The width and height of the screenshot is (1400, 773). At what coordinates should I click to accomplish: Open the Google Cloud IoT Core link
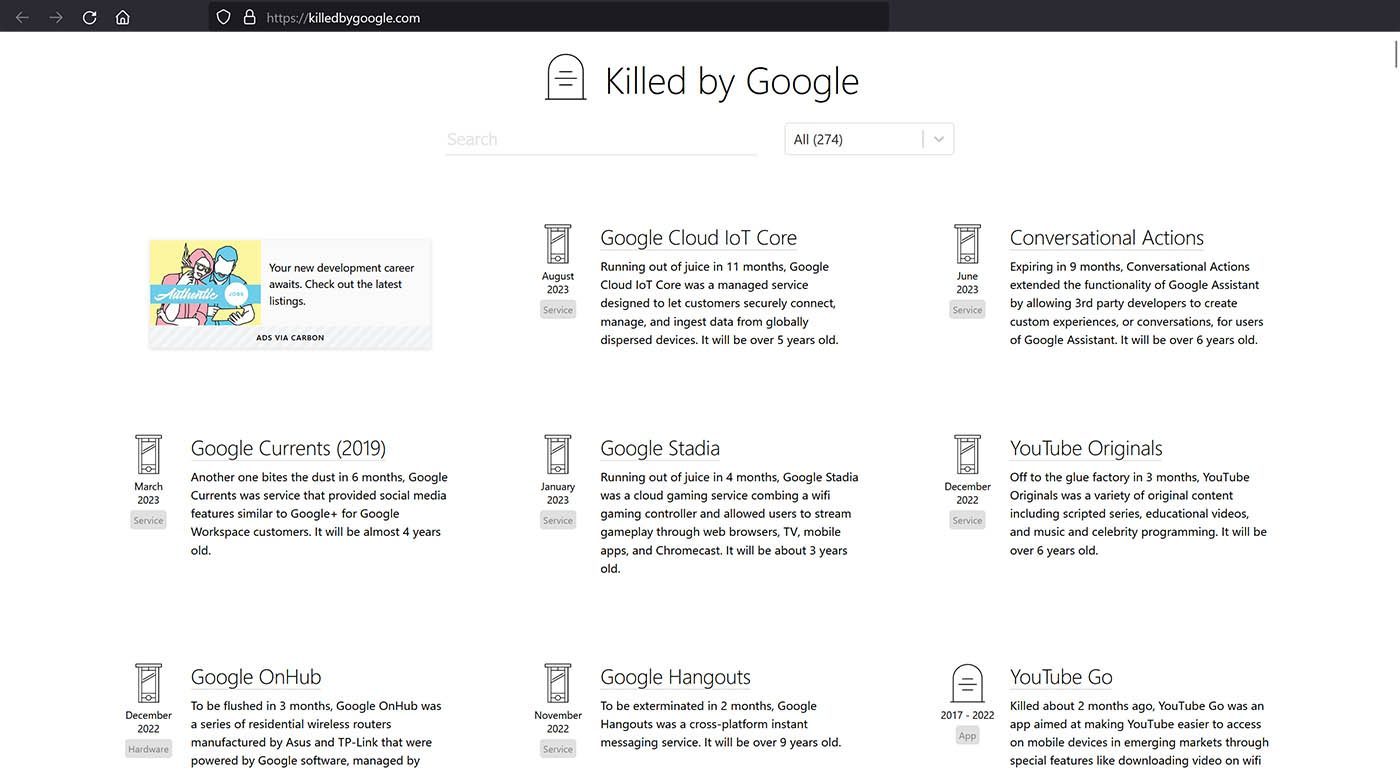pos(698,238)
